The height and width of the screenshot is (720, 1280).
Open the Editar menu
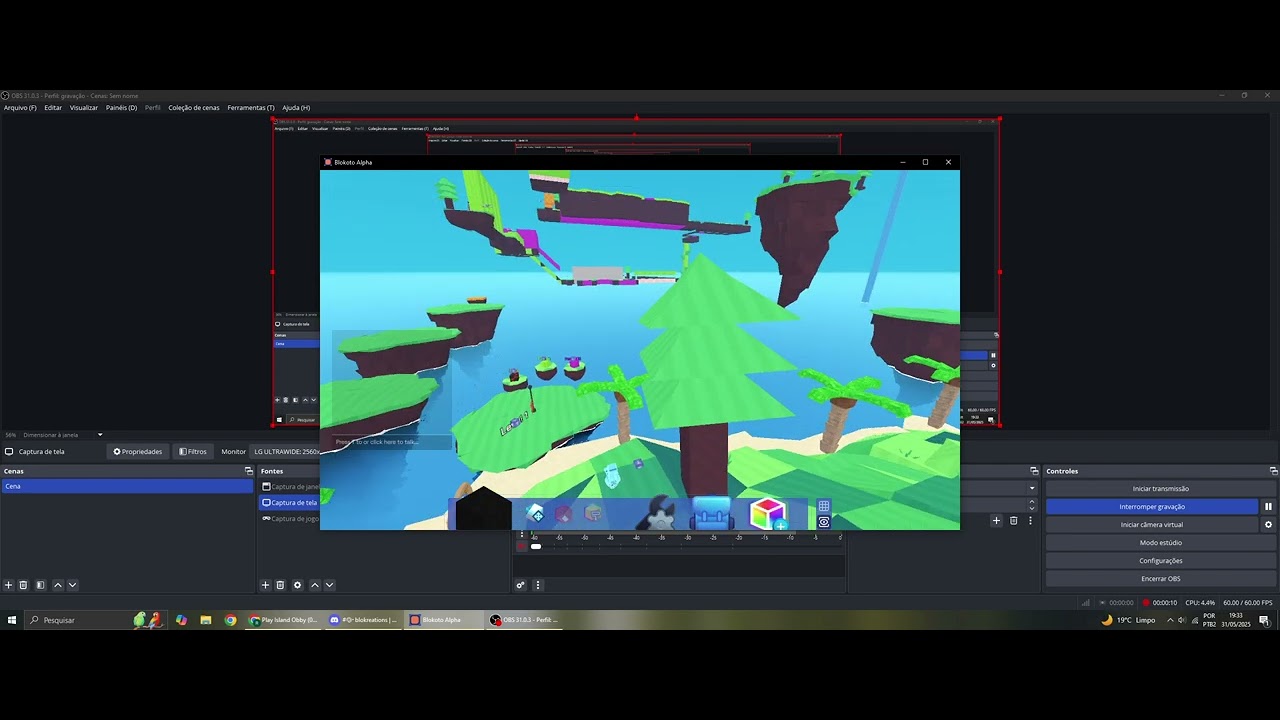(x=53, y=108)
